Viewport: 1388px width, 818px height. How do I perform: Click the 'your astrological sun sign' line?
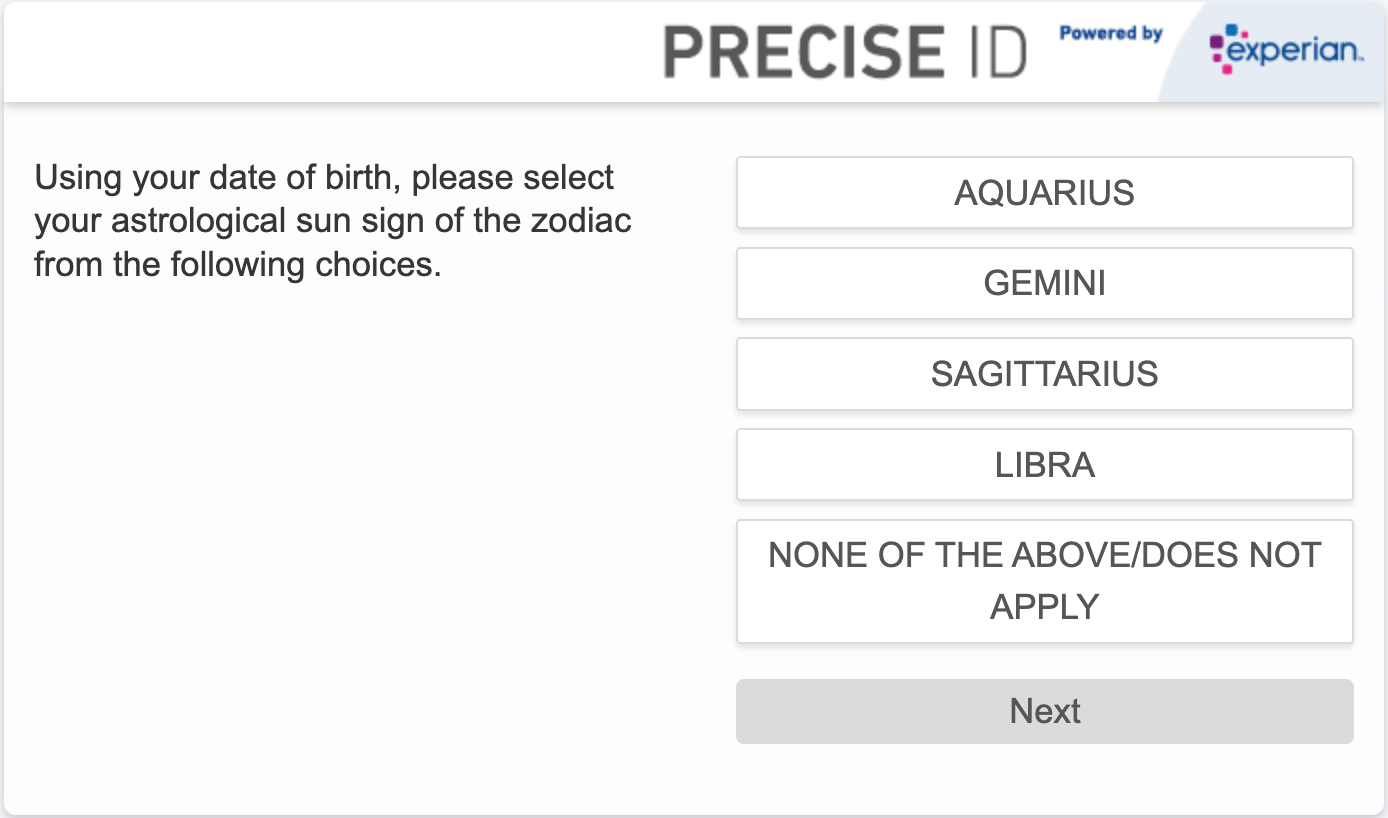pos(333,221)
